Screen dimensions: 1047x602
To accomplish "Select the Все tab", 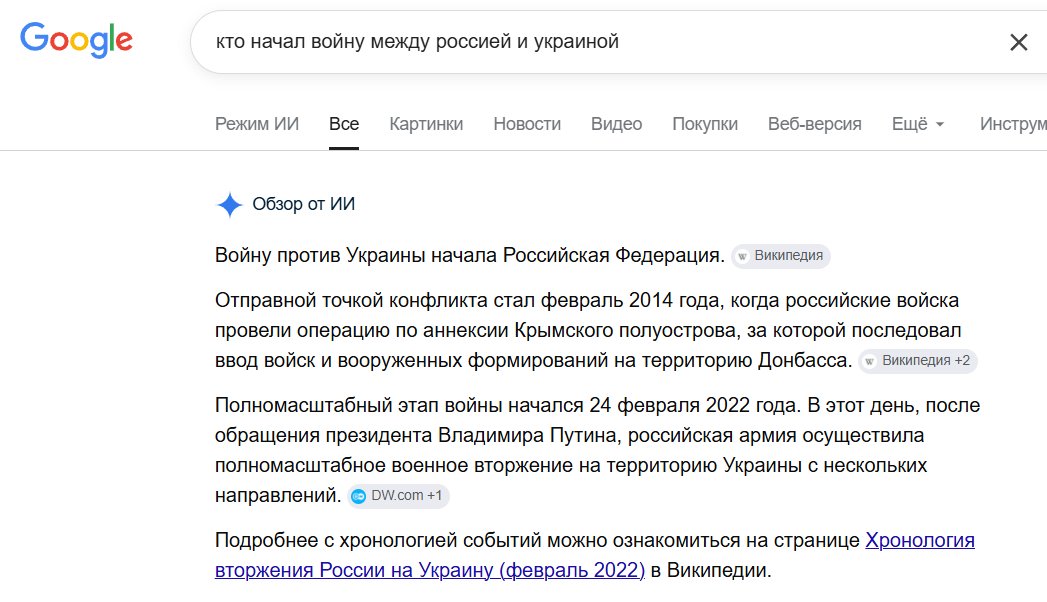I will tap(344, 124).
